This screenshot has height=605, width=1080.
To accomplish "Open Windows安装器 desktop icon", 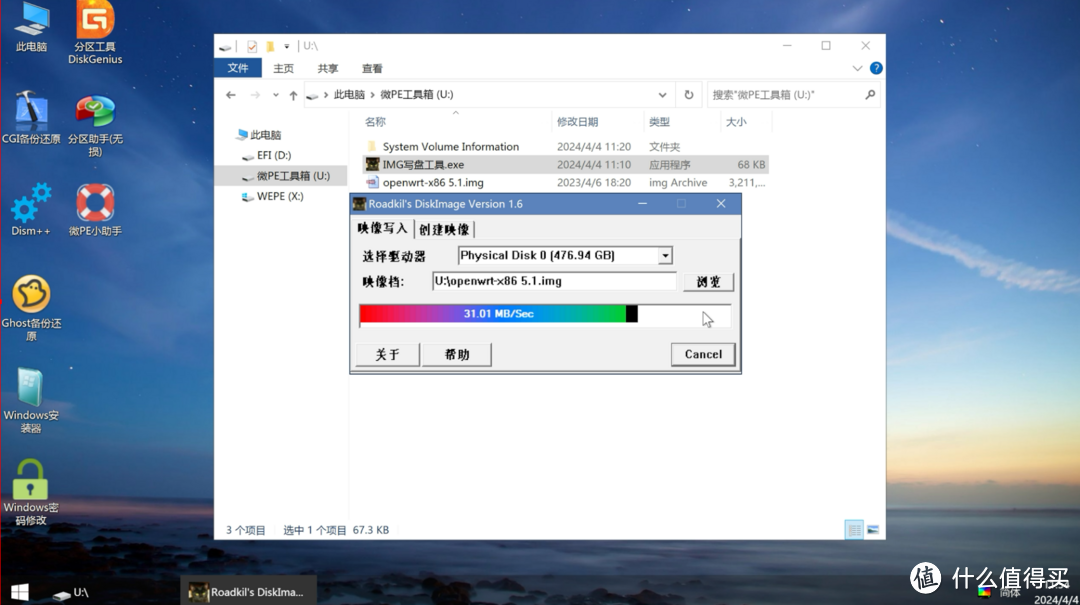I will tap(31, 400).
